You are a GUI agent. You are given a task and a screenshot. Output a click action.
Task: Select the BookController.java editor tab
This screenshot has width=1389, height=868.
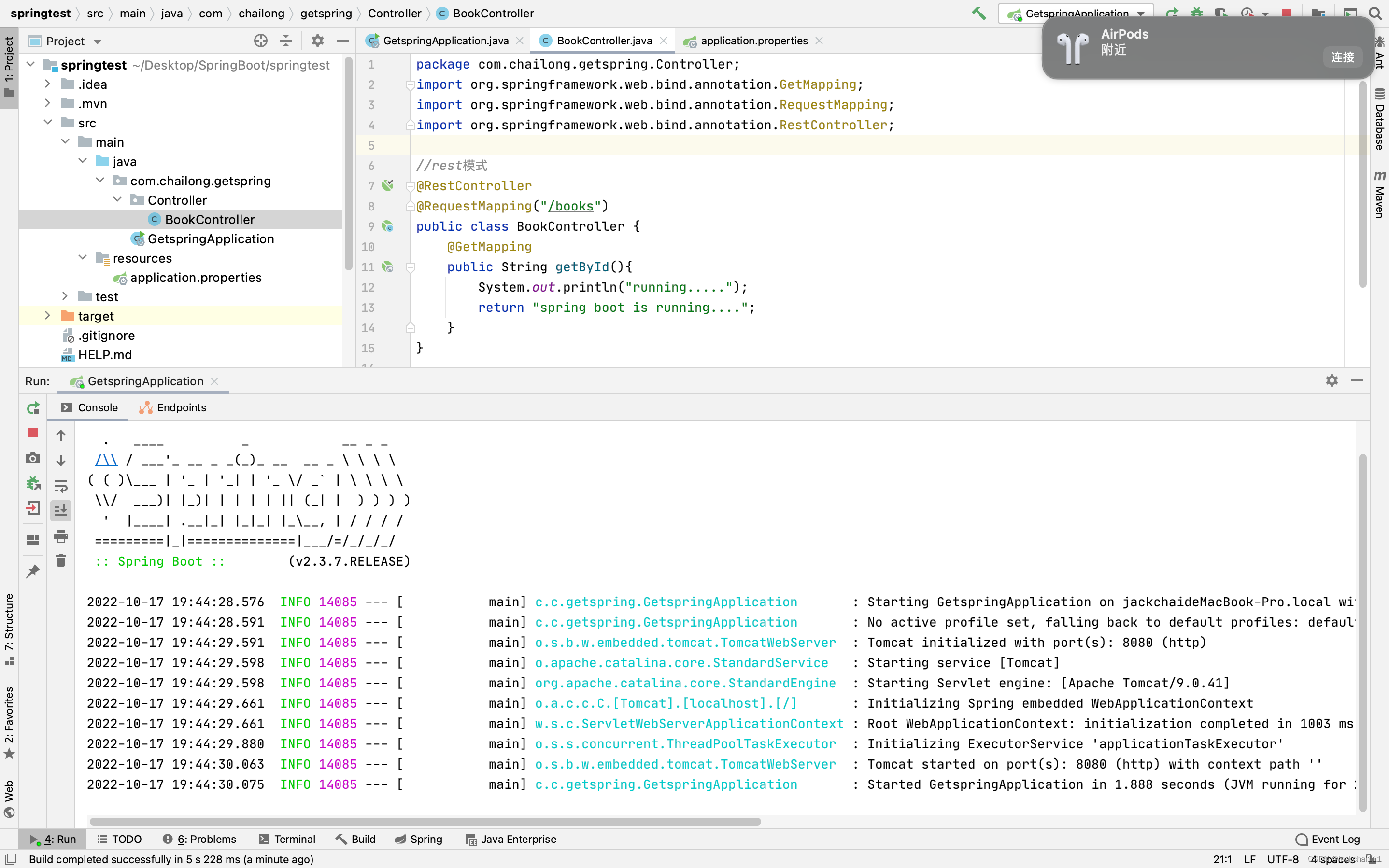[604, 41]
